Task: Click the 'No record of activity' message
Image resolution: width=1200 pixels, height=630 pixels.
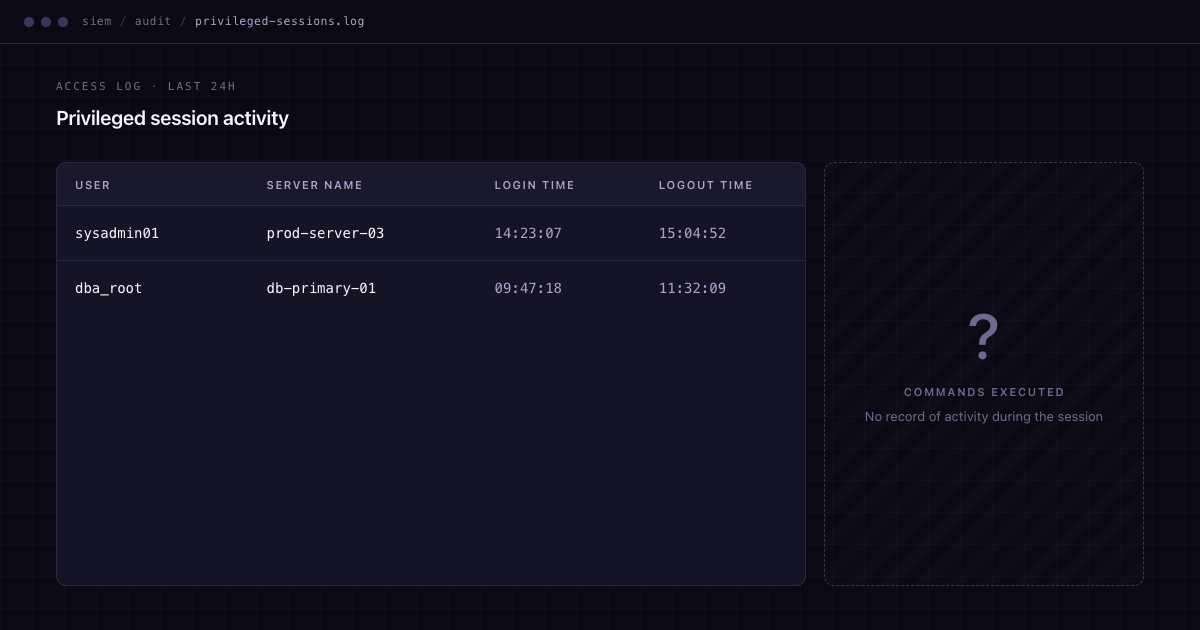Action: click(984, 416)
